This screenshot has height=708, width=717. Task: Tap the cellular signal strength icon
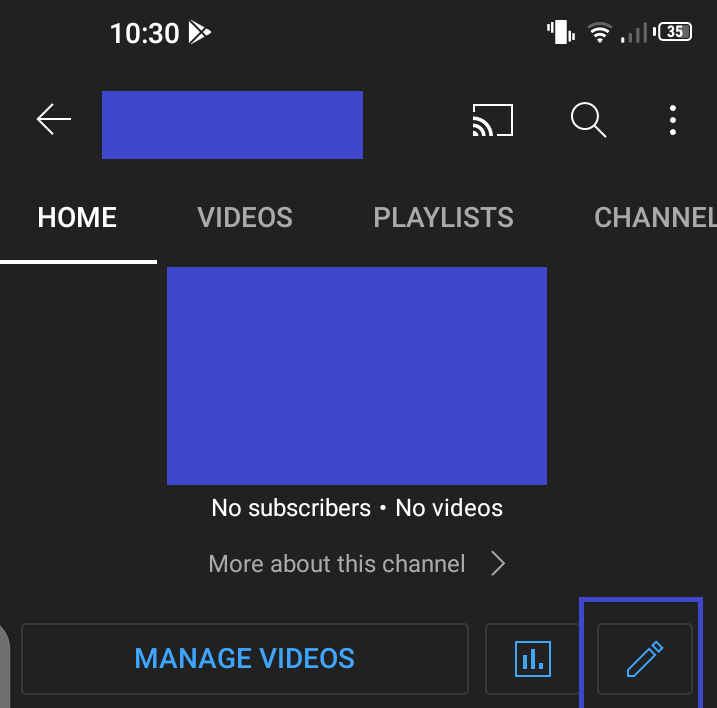(634, 32)
